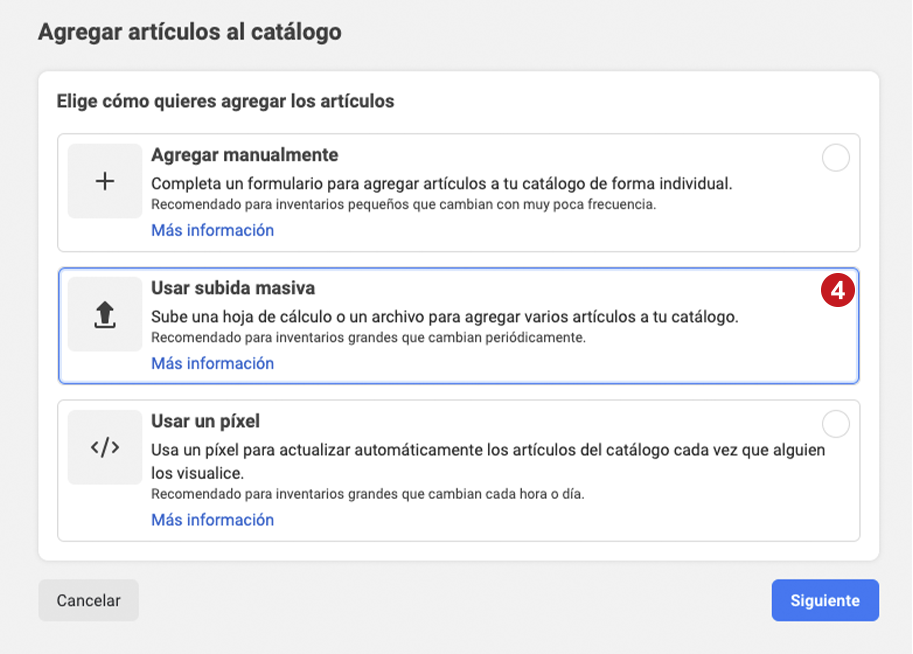Click the Agregar manualmente title

[x=245, y=155]
